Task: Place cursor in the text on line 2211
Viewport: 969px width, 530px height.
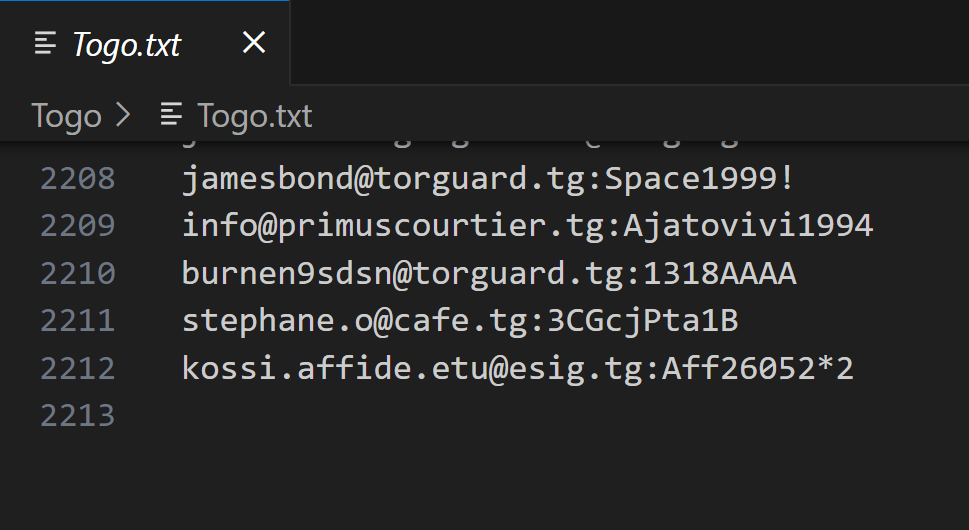Action: pos(459,320)
